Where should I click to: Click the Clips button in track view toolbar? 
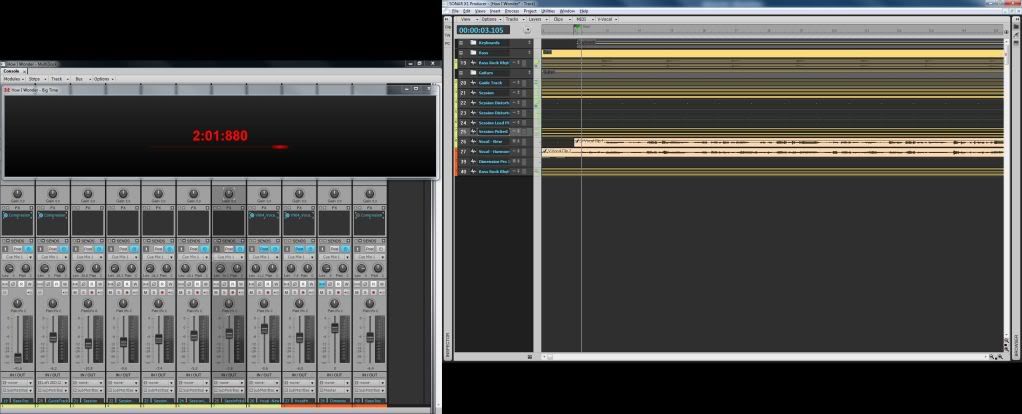558,19
